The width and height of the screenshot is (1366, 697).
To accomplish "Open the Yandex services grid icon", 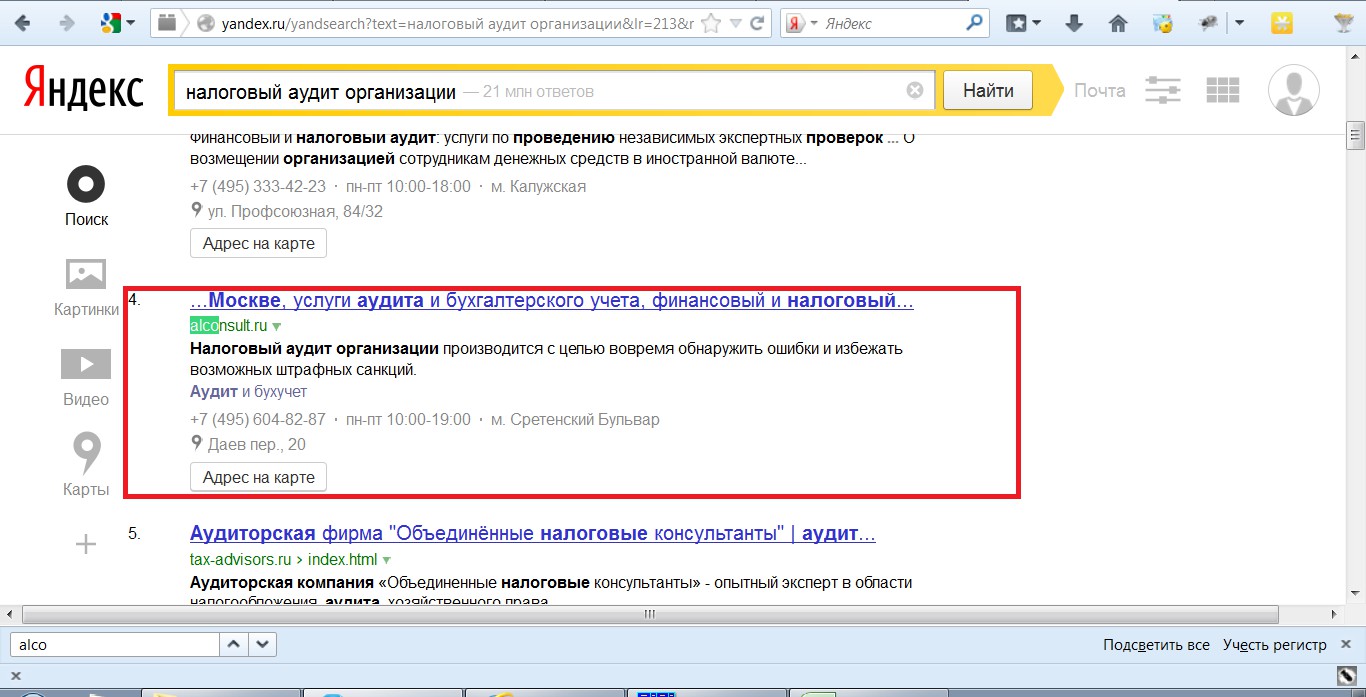I will pos(1222,91).
